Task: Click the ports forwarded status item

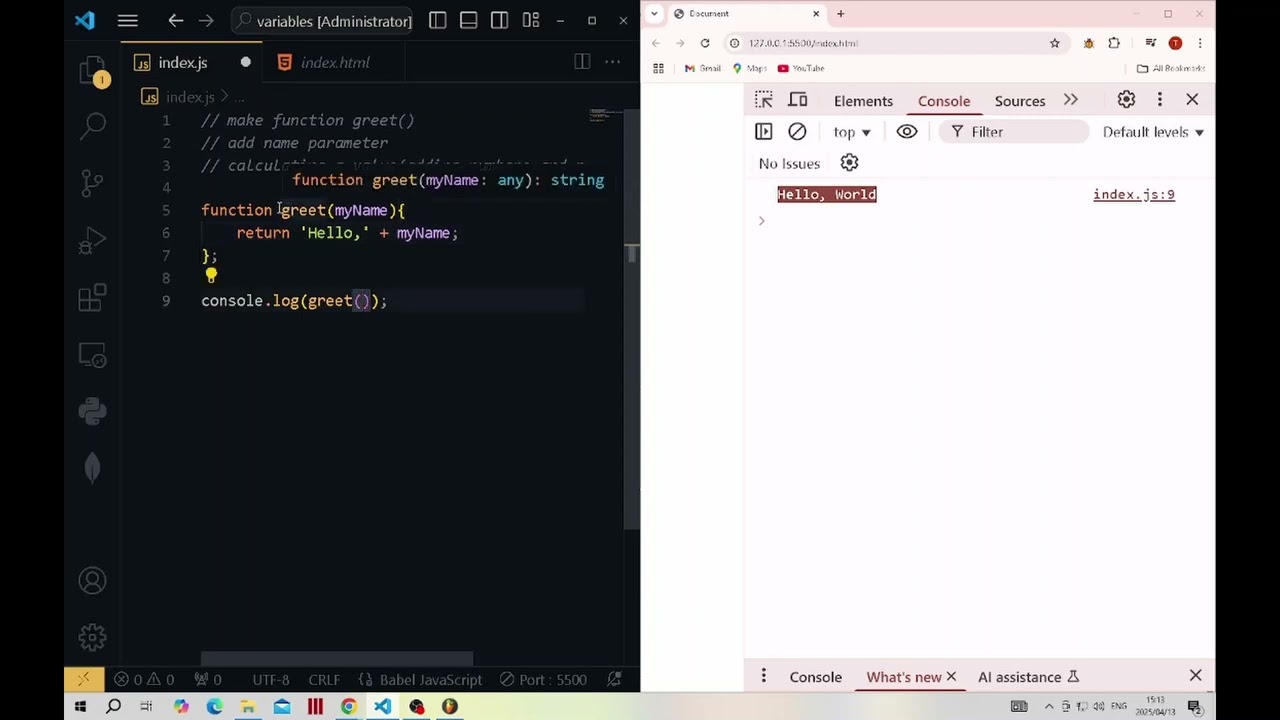Action: pyautogui.click(x=208, y=679)
